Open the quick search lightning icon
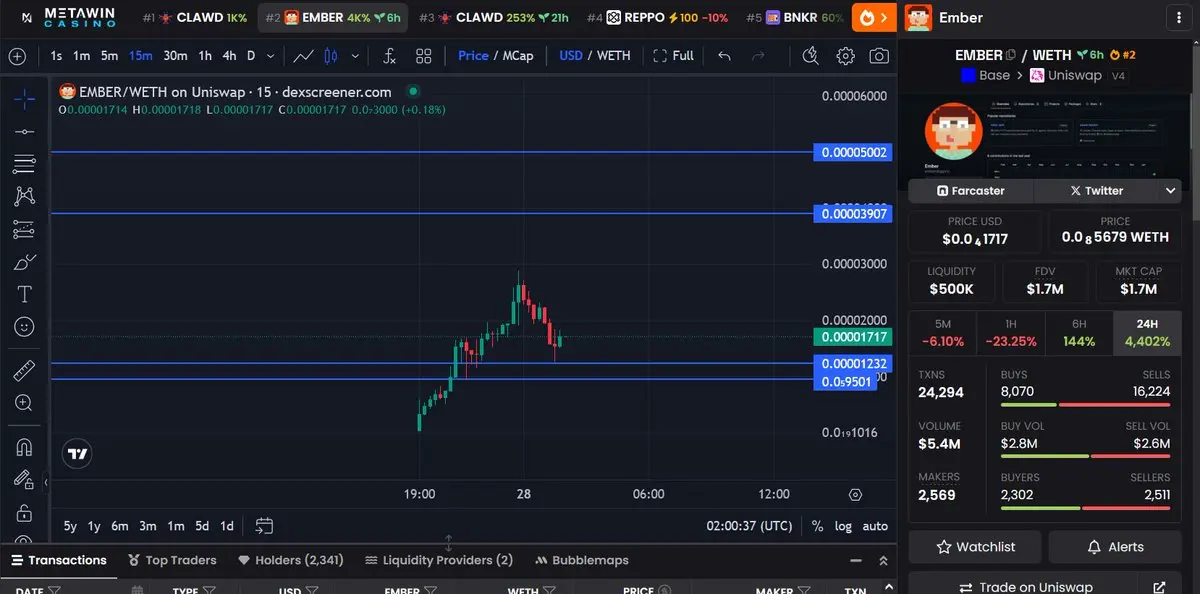 pyautogui.click(x=811, y=56)
